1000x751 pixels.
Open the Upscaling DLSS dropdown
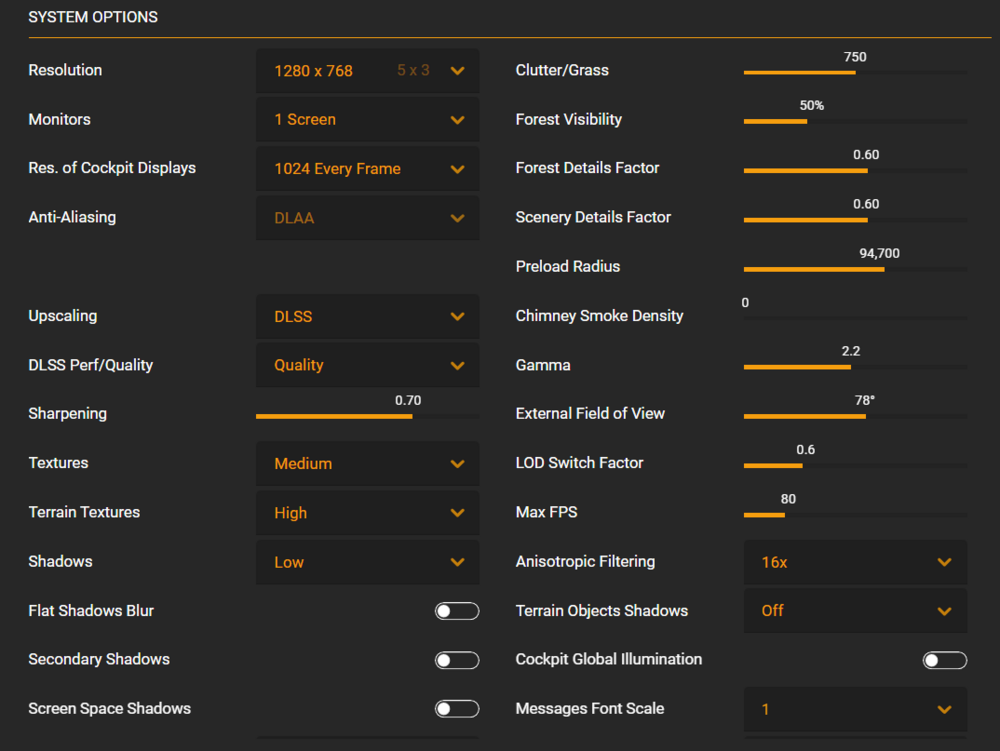pyautogui.click(x=367, y=316)
